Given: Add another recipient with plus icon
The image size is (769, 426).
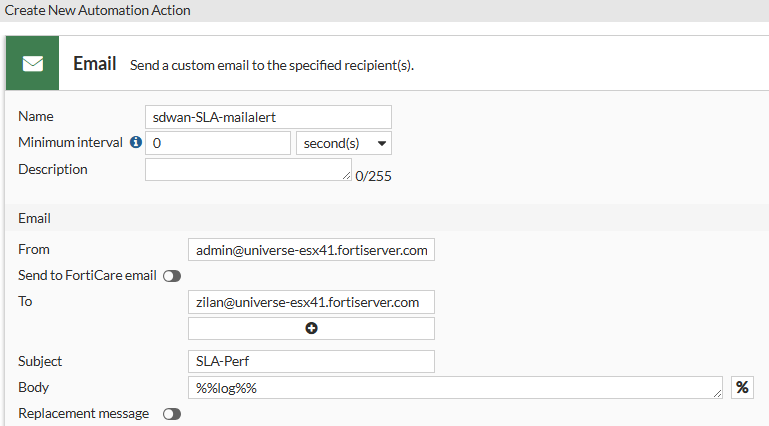Looking at the screenshot, I should pos(311,328).
